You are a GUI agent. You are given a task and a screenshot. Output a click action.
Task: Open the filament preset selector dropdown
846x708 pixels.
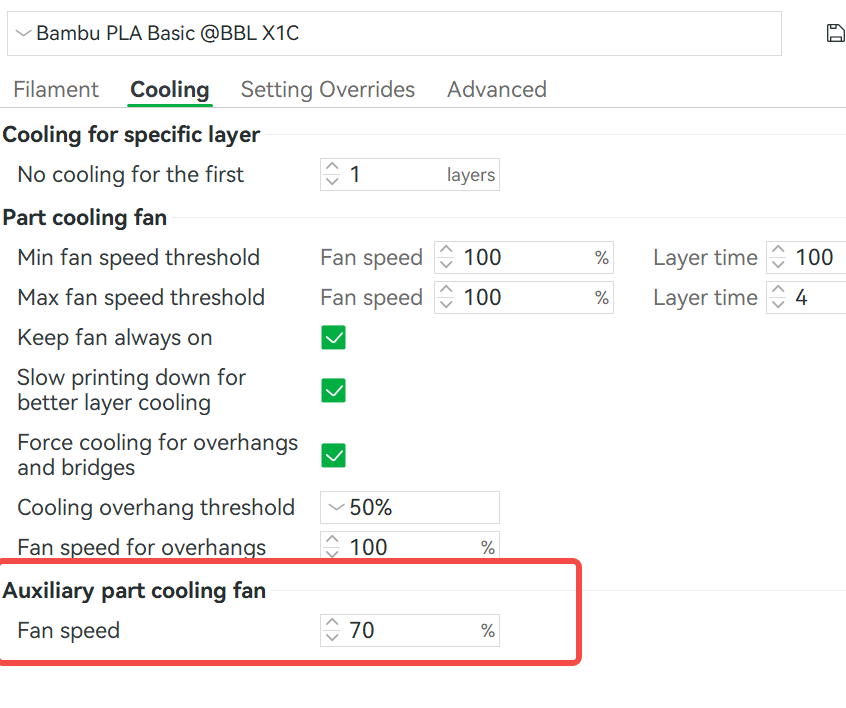pyautogui.click(x=400, y=33)
